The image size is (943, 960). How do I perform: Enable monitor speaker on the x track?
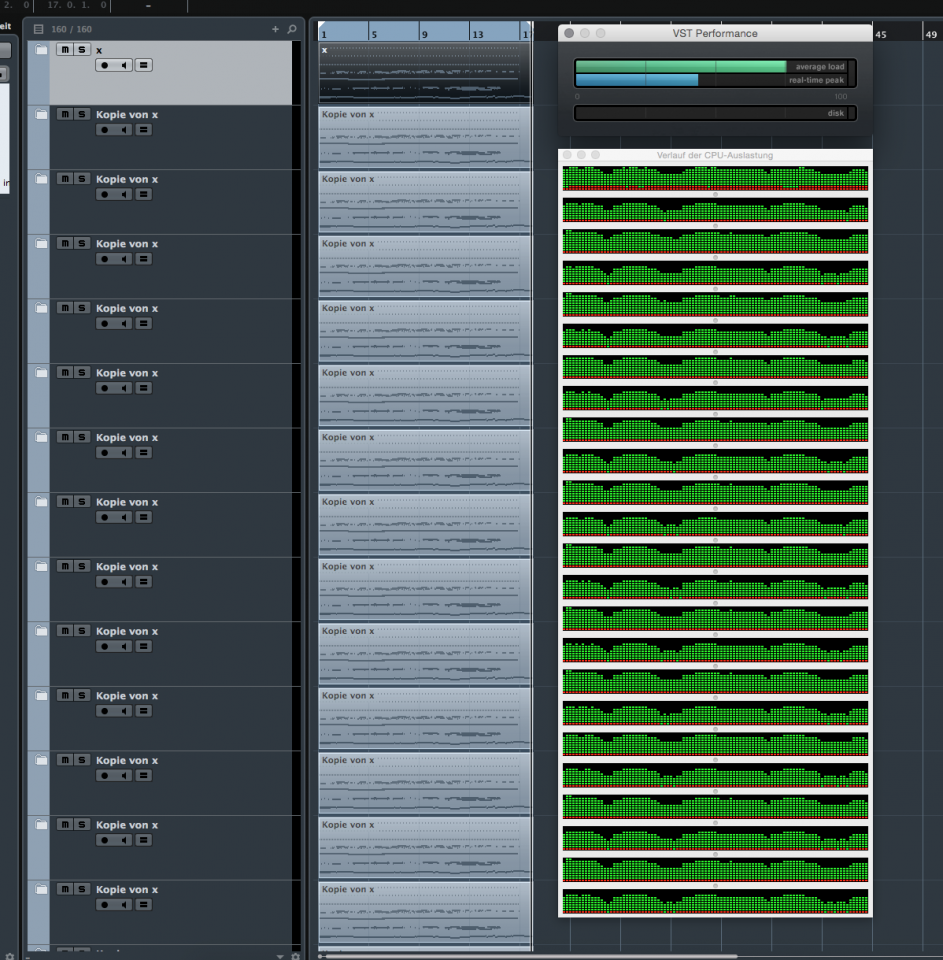tap(124, 65)
